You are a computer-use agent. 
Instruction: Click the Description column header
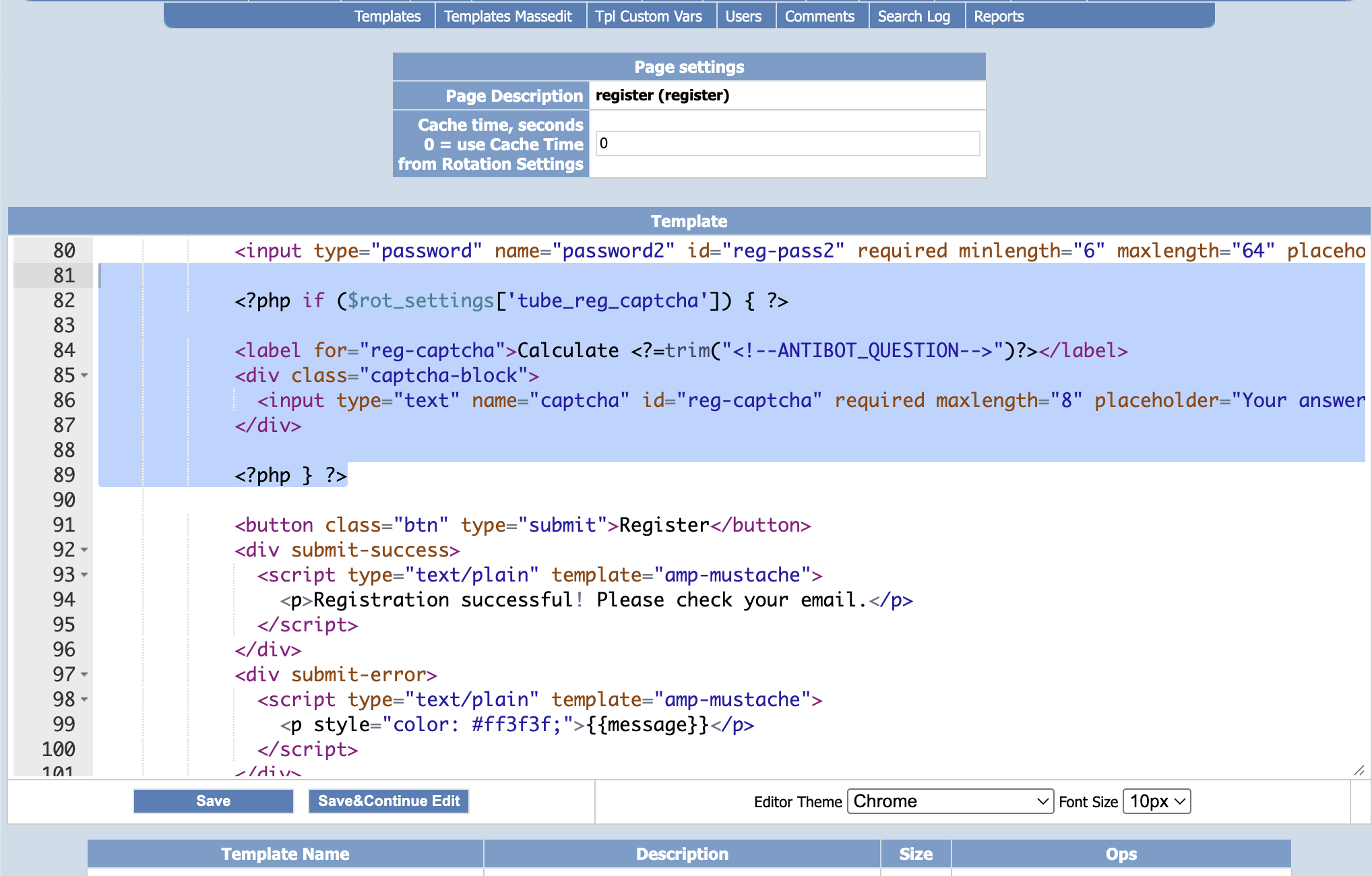click(x=682, y=854)
